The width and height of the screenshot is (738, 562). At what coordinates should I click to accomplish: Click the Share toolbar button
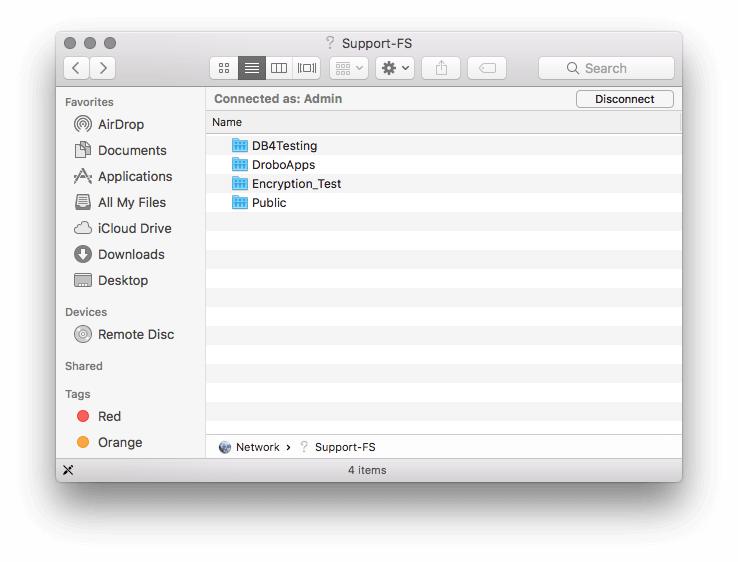coord(441,68)
